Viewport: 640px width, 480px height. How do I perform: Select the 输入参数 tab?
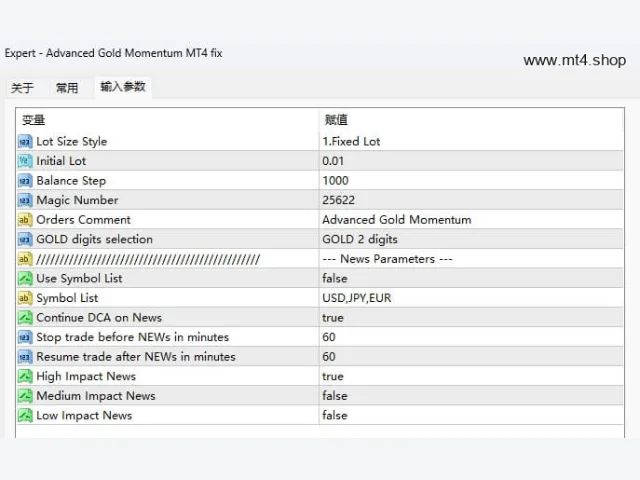pyautogui.click(x=123, y=87)
